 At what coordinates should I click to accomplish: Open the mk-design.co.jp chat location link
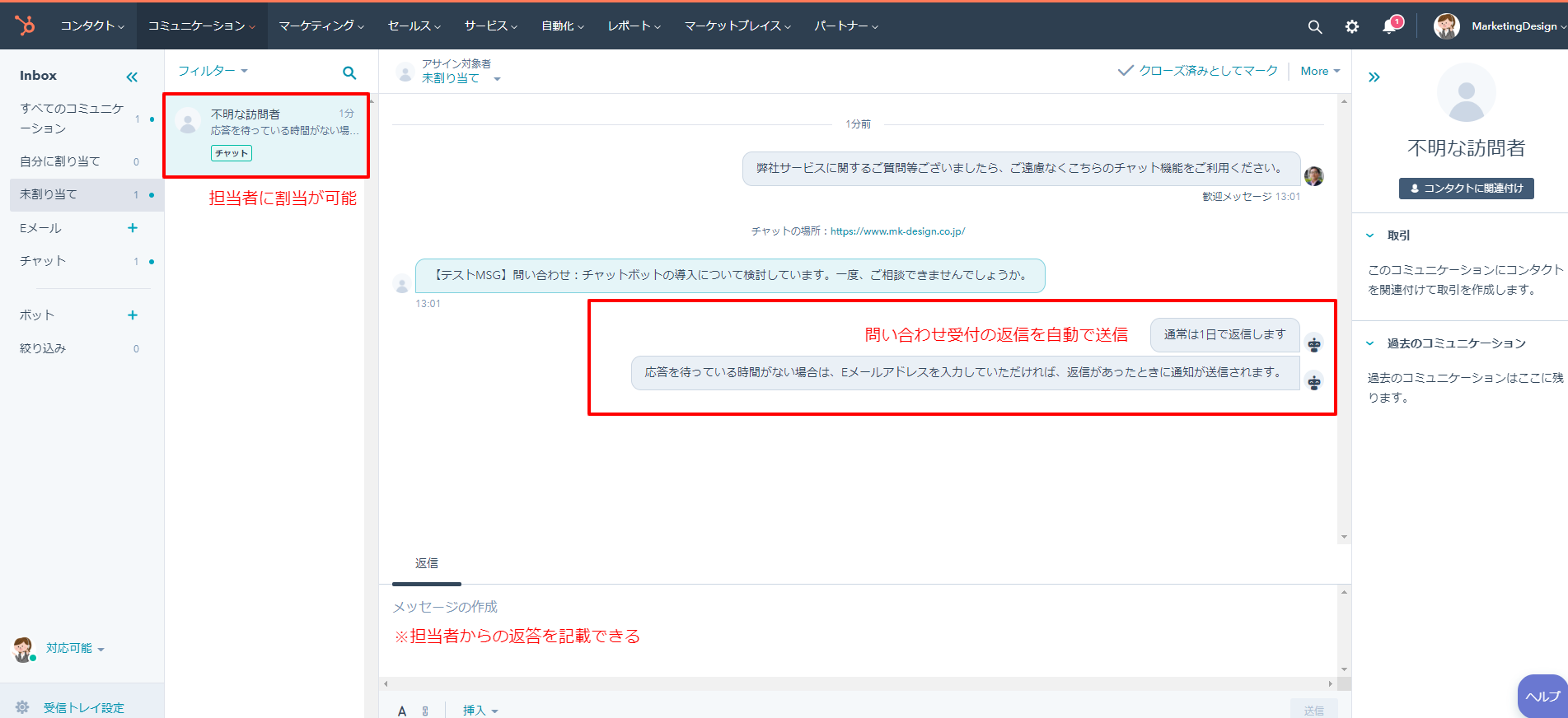897,231
